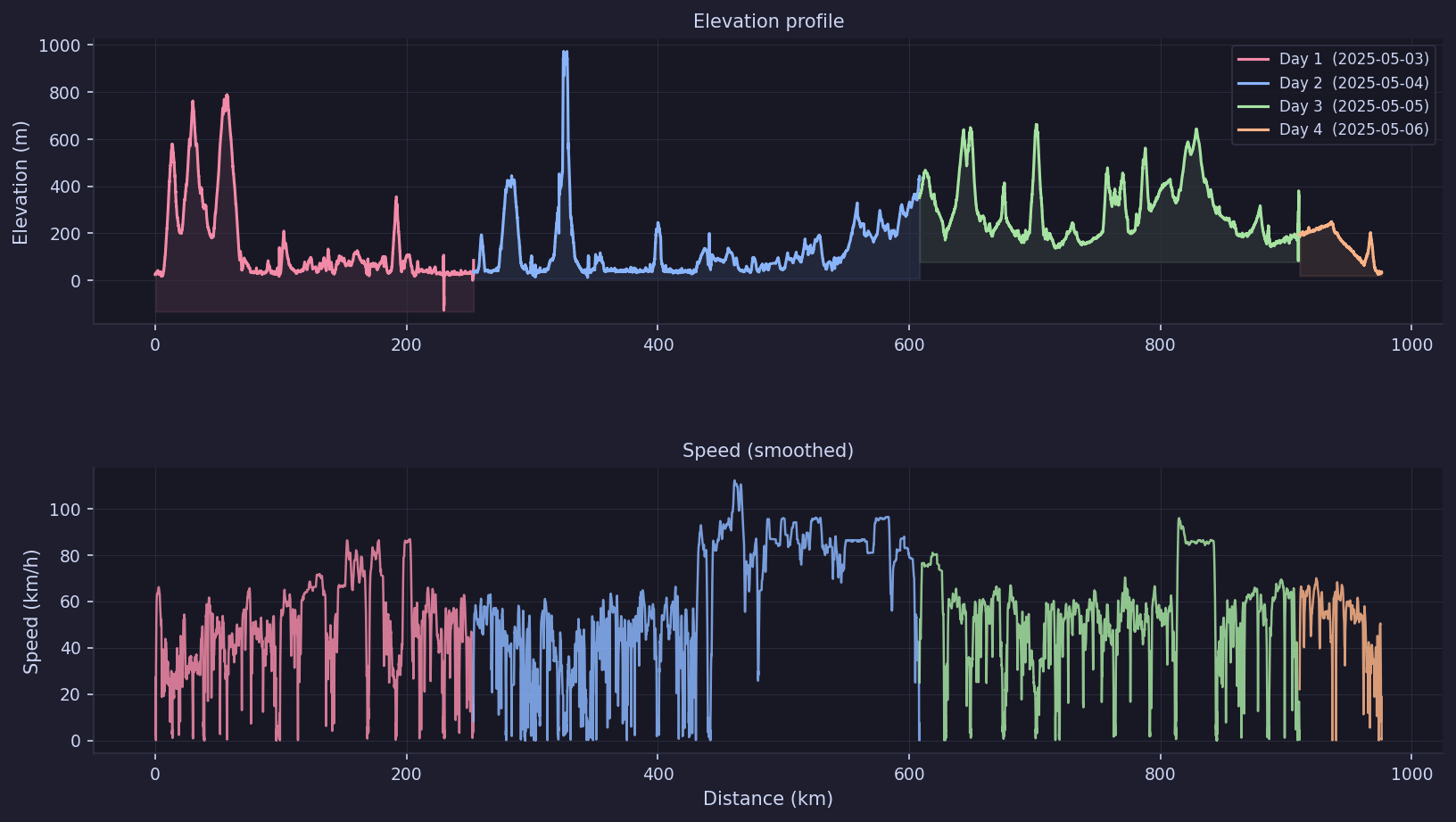Click the Speed (smoothed) chart title
The image size is (1456, 822).
[x=769, y=451]
